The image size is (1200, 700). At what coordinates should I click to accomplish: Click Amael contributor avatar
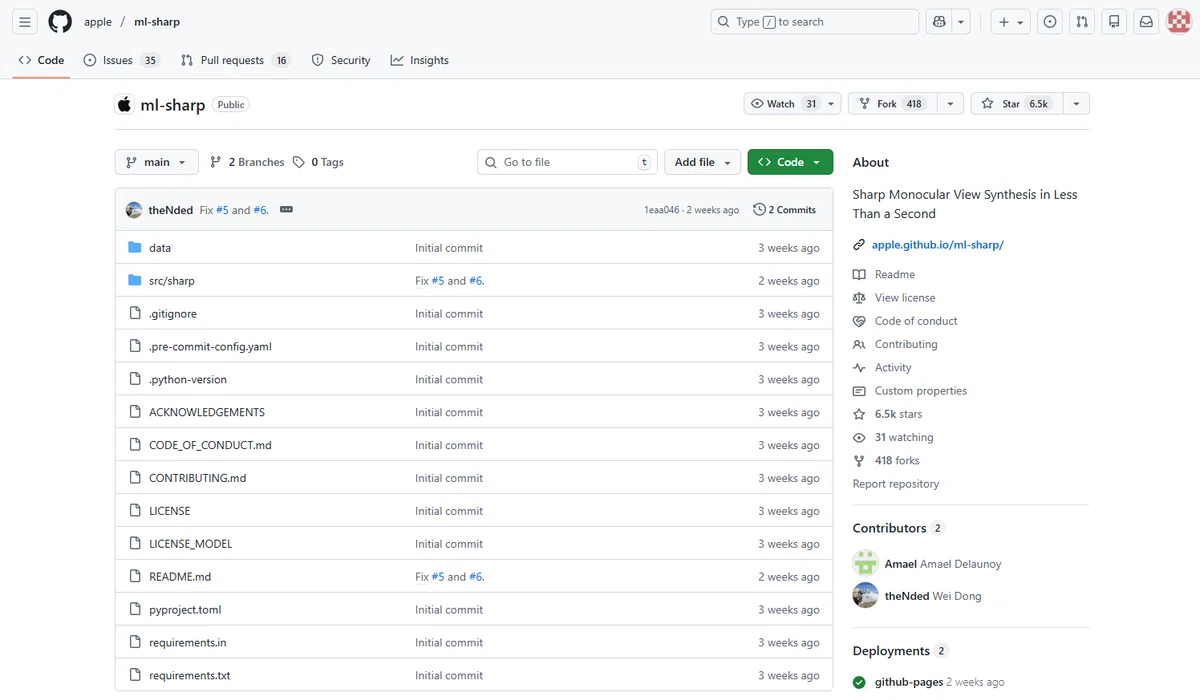tap(865, 563)
